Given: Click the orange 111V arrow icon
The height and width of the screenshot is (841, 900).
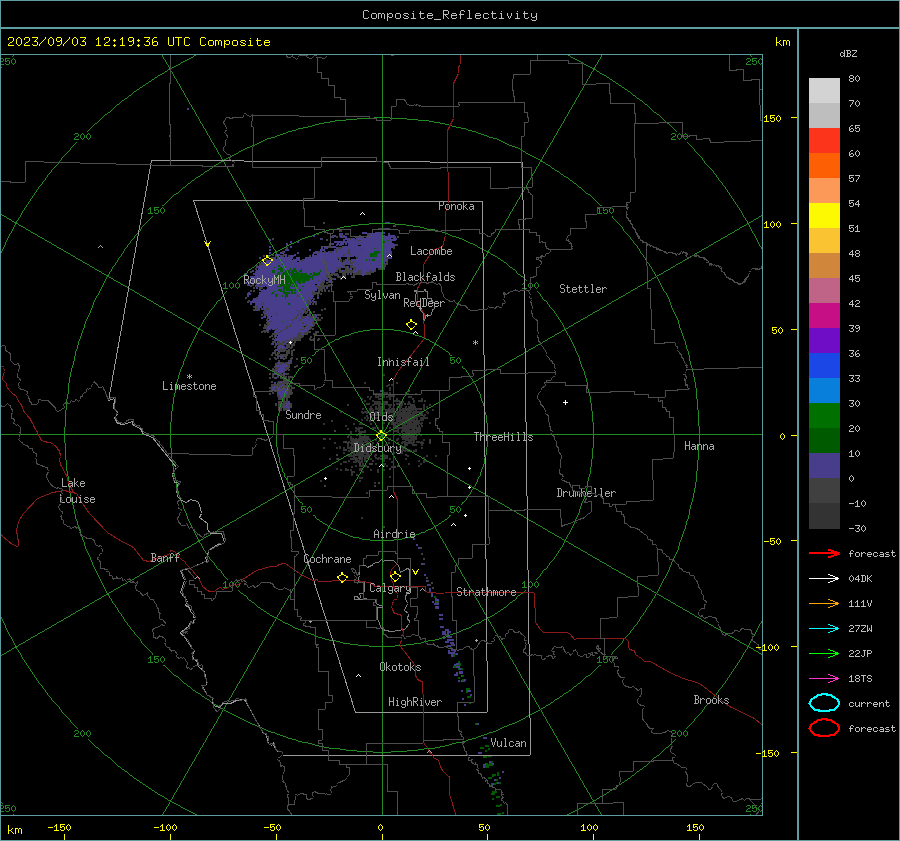Looking at the screenshot, I should (x=824, y=603).
